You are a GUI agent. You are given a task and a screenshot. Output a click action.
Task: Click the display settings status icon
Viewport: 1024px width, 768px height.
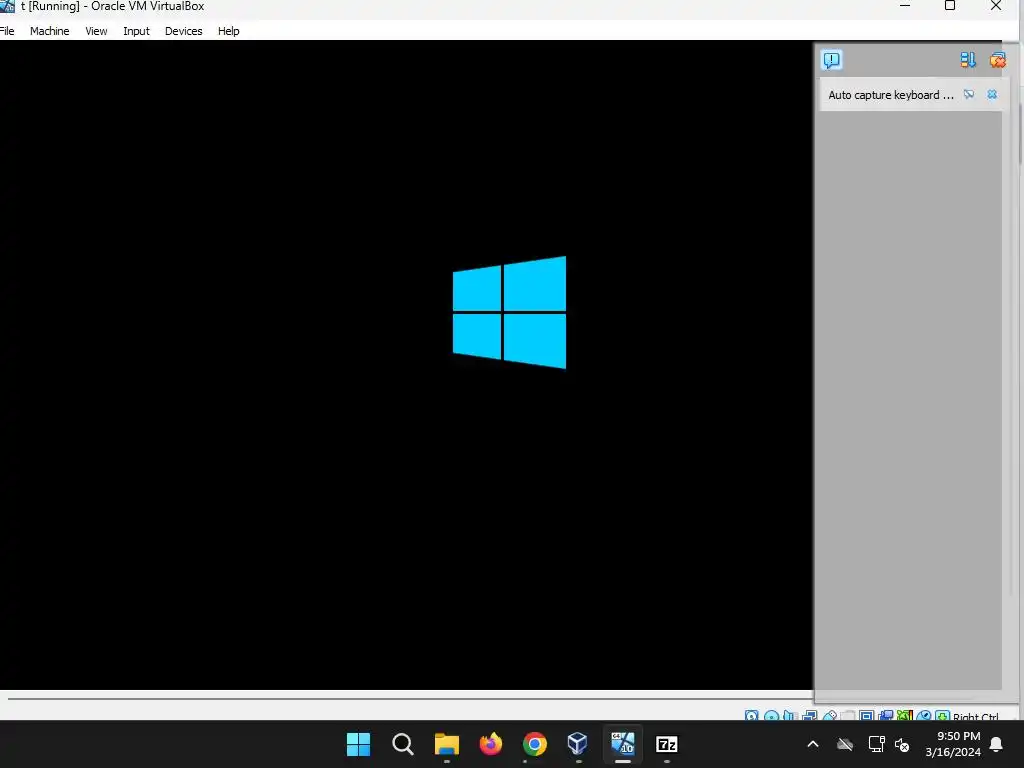click(867, 716)
